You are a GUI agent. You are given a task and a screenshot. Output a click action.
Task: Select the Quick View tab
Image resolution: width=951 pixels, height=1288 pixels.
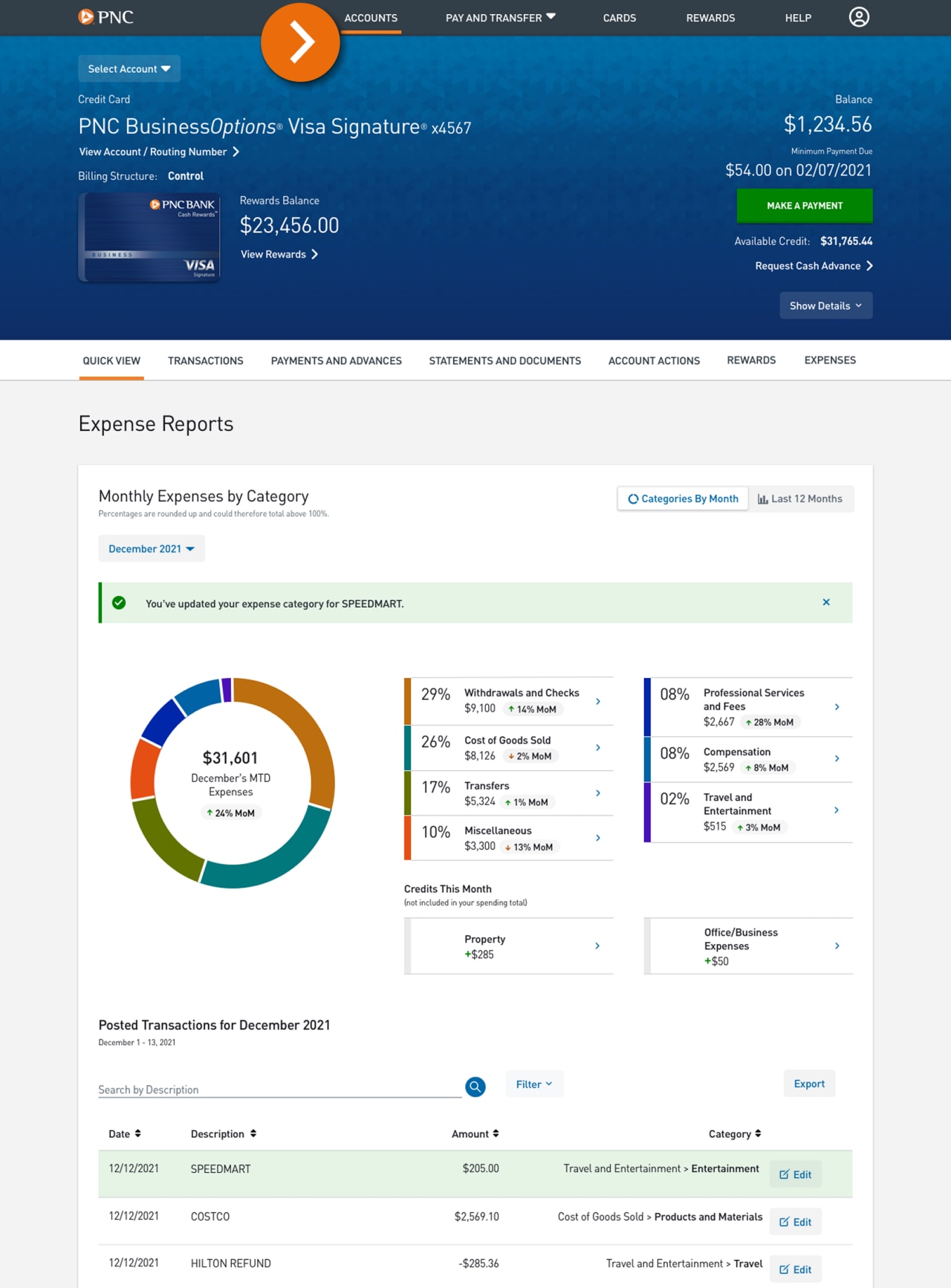111,360
